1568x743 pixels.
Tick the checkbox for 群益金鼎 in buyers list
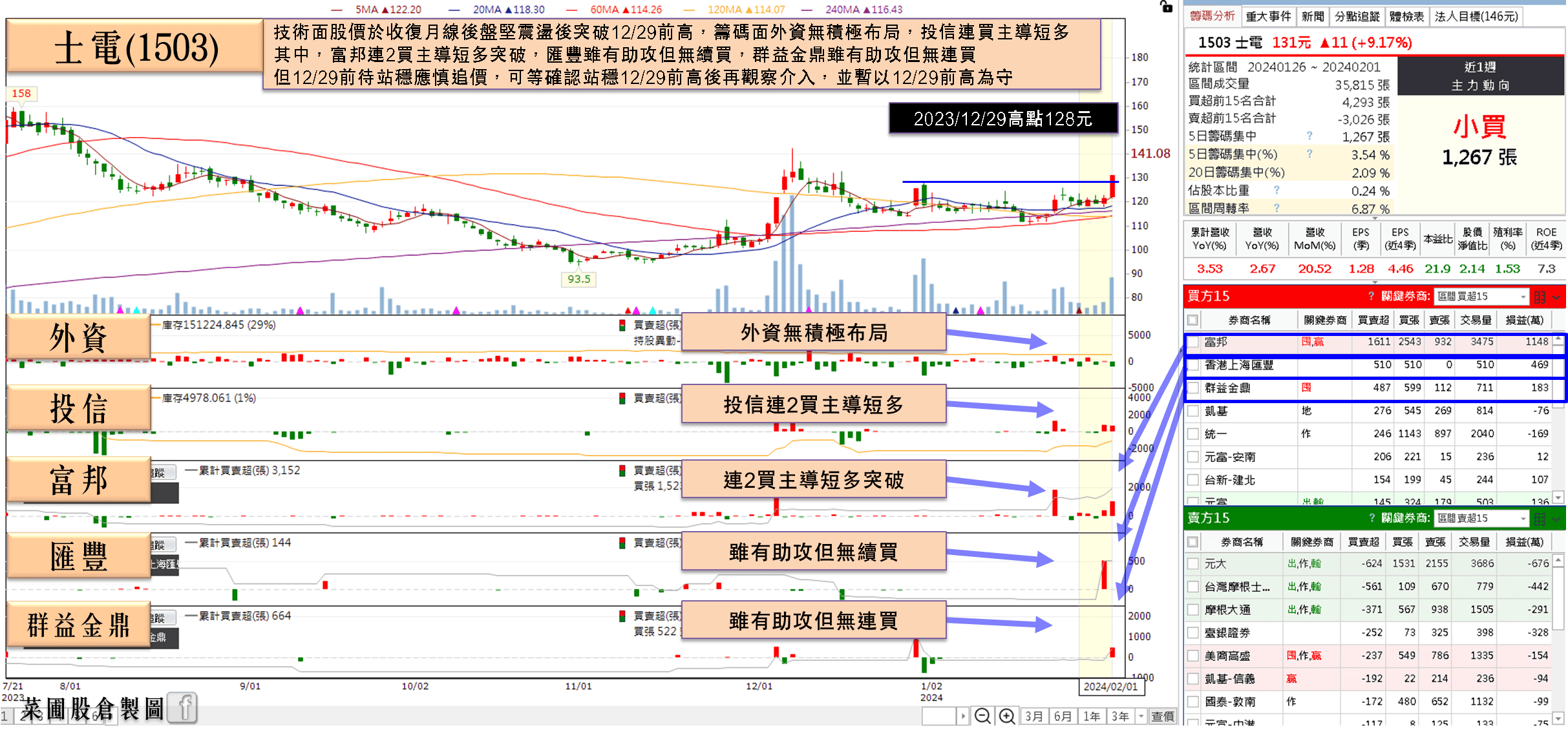(1193, 388)
